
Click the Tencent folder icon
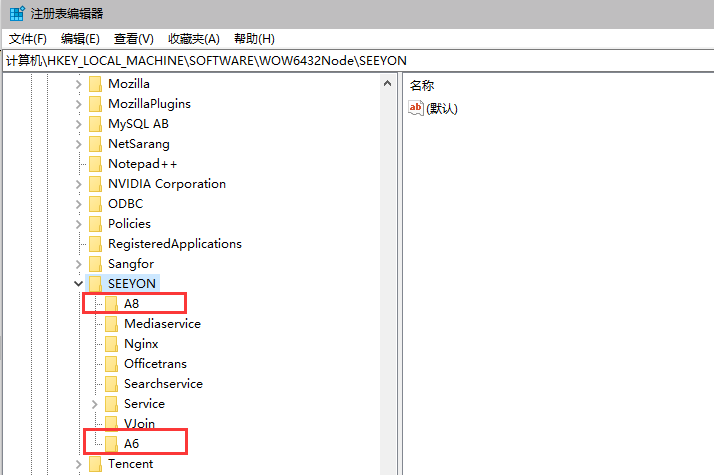pyautogui.click(x=96, y=464)
